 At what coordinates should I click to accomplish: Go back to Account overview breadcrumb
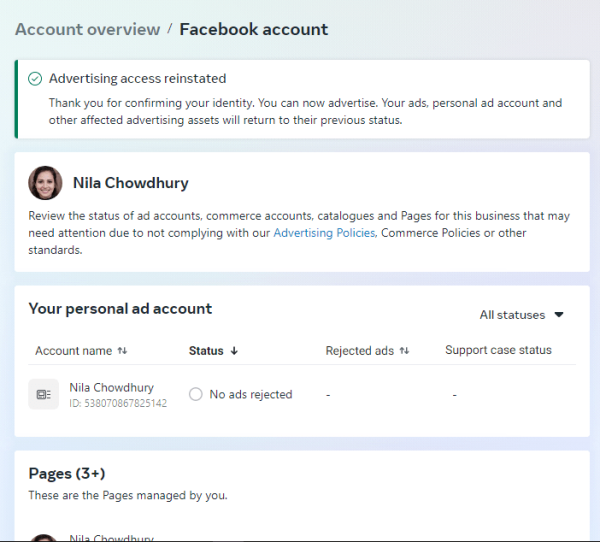click(x=88, y=29)
